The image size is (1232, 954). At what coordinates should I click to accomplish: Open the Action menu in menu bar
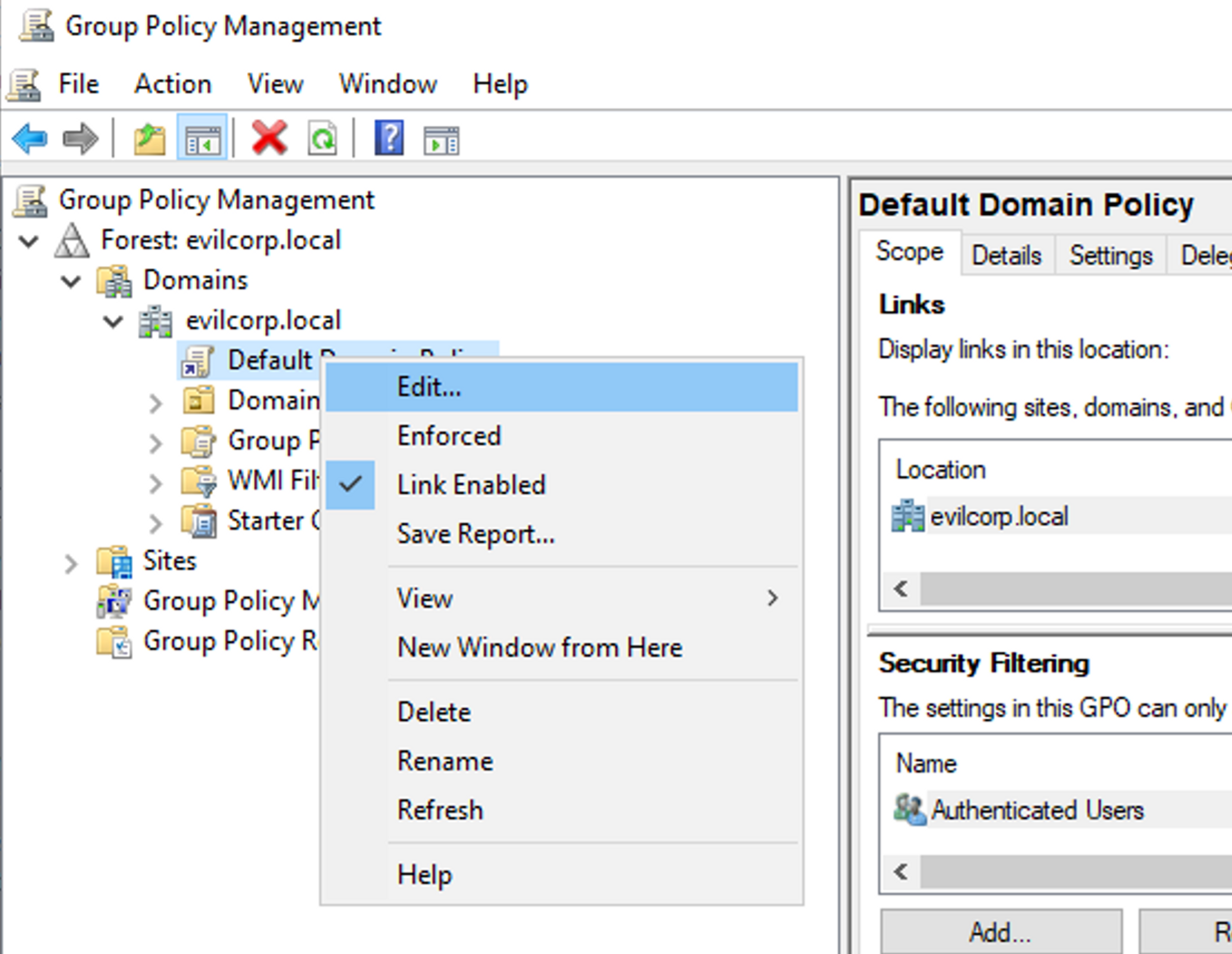[x=173, y=85]
